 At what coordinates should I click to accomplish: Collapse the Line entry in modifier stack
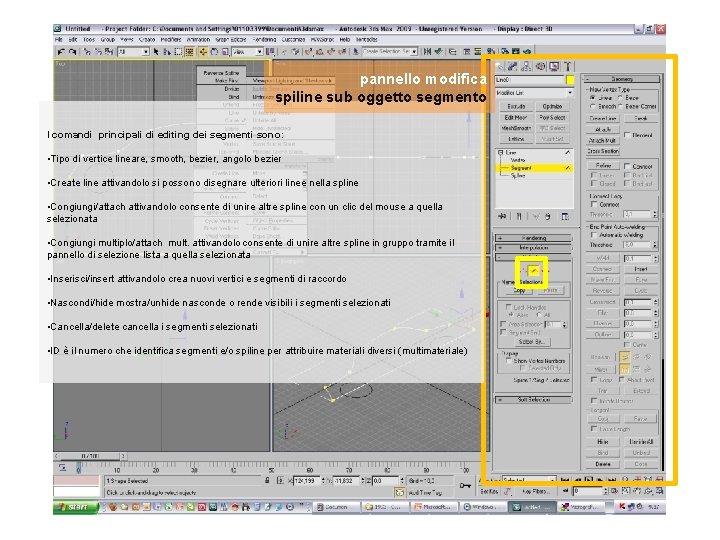[x=501, y=152]
